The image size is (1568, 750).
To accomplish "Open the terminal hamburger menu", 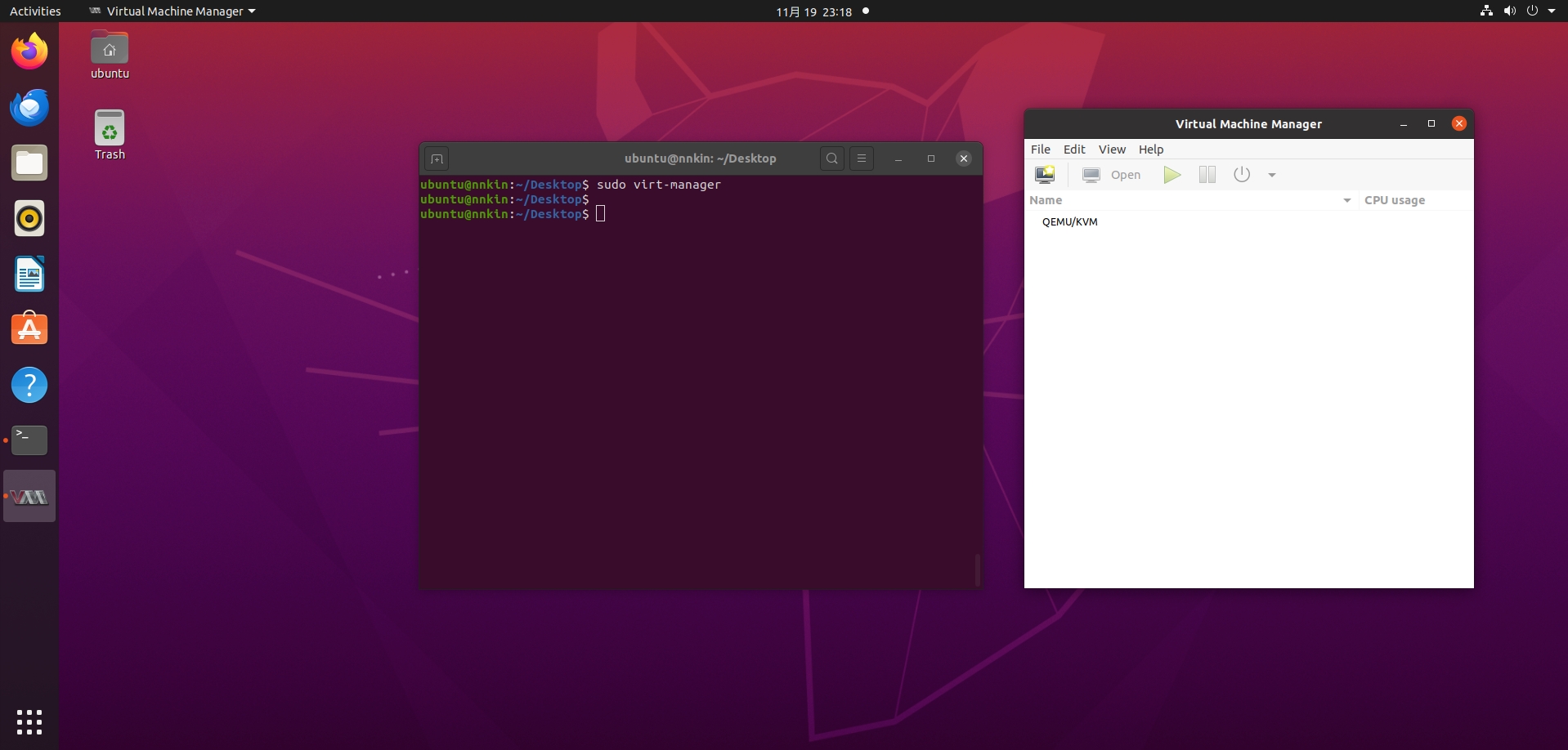I will (861, 158).
